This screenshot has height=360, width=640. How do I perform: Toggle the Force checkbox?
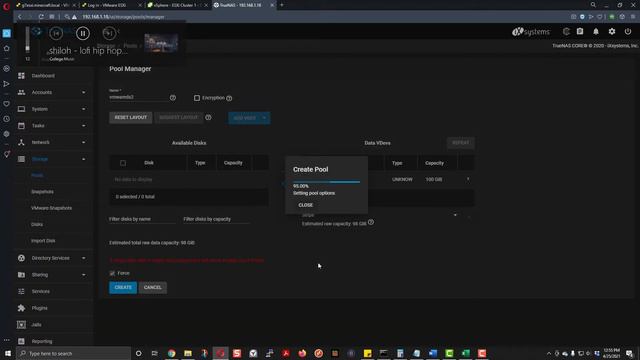tap(112, 273)
